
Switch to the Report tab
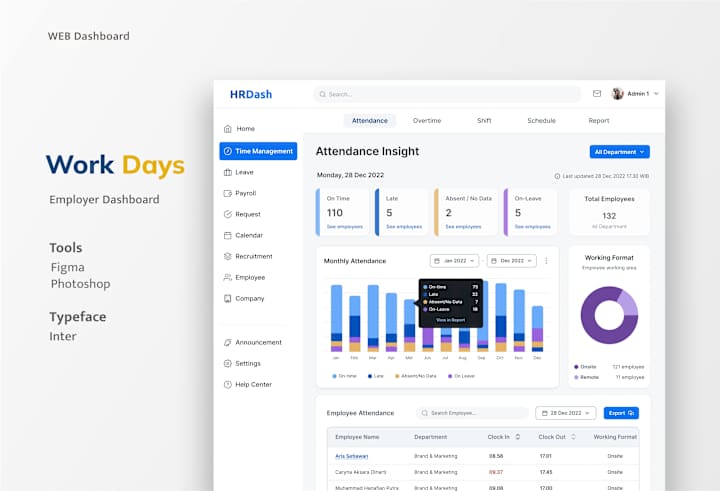[599, 121]
